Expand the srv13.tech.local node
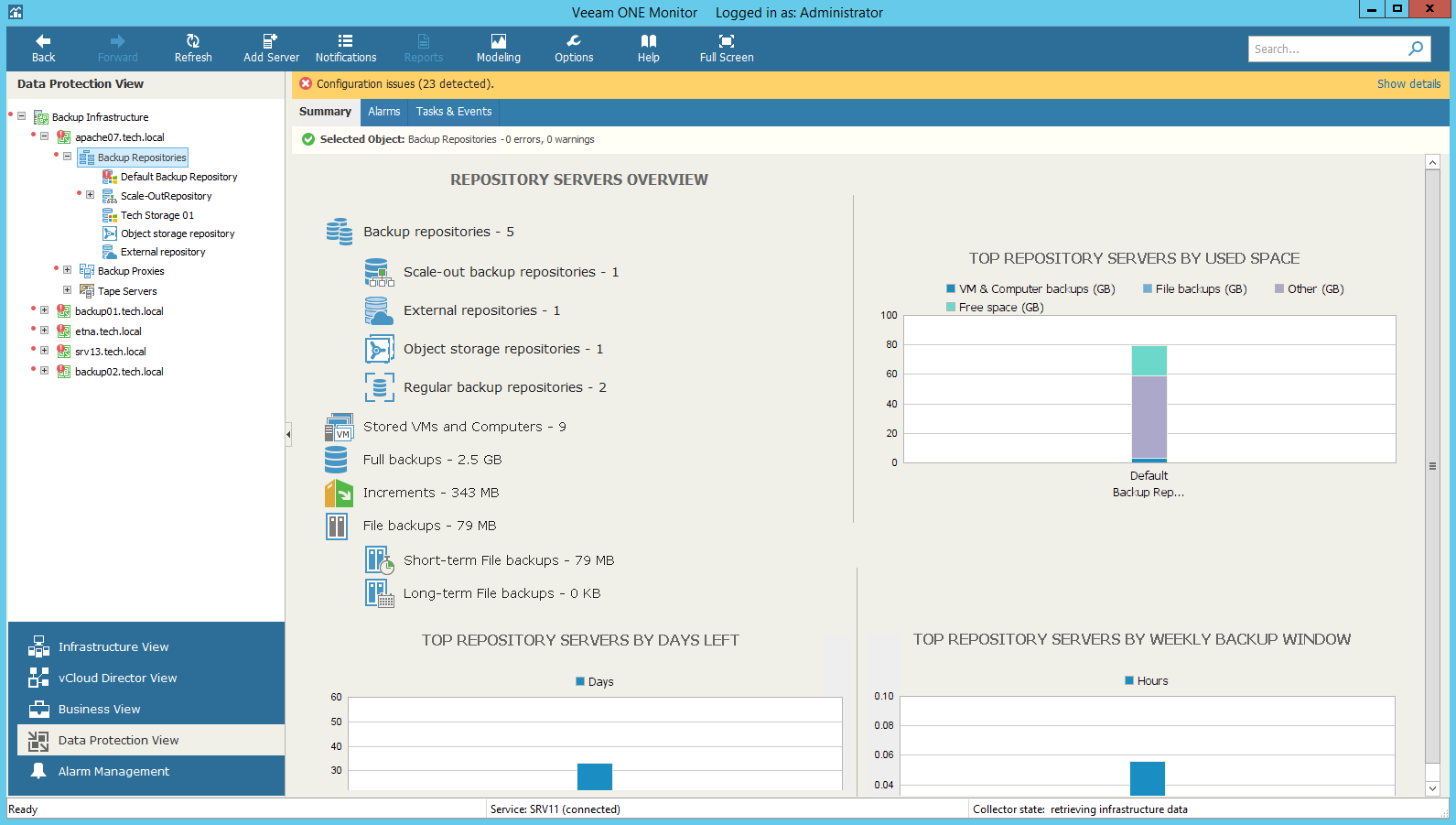The width and height of the screenshot is (1456, 825). pos(44,351)
